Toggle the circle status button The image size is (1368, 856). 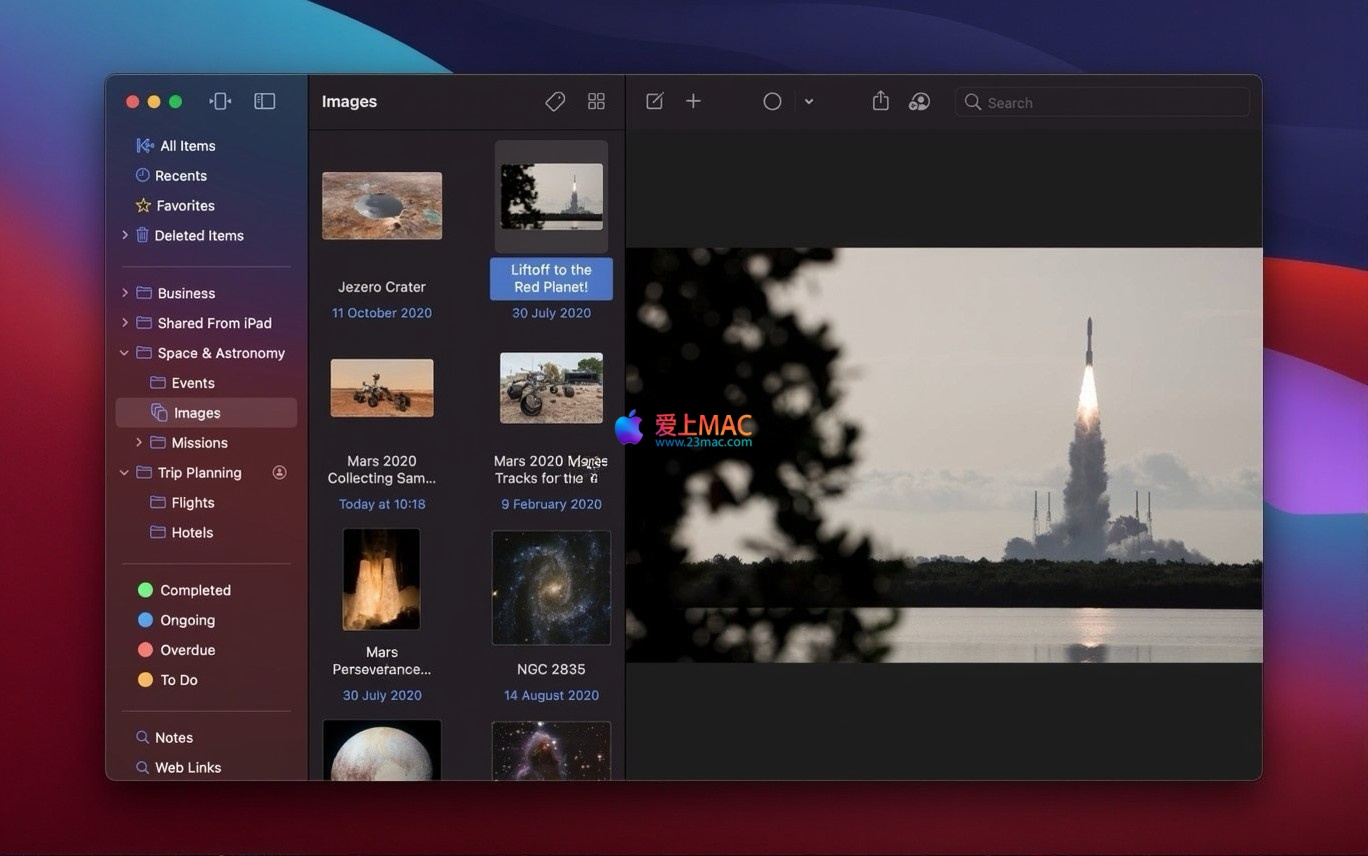coord(772,102)
